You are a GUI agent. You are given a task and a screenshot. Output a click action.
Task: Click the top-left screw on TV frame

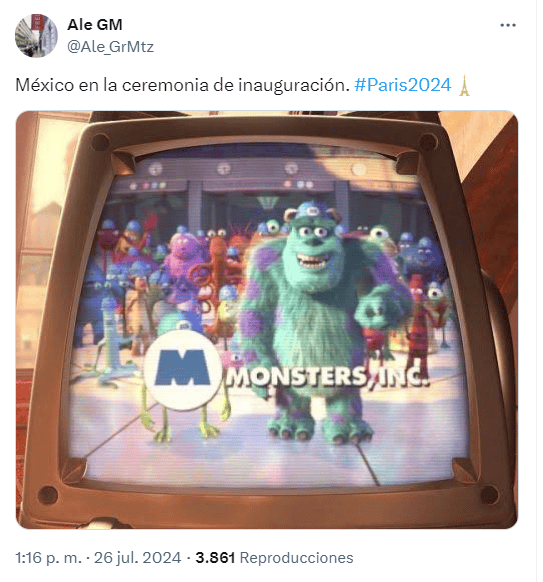99,142
